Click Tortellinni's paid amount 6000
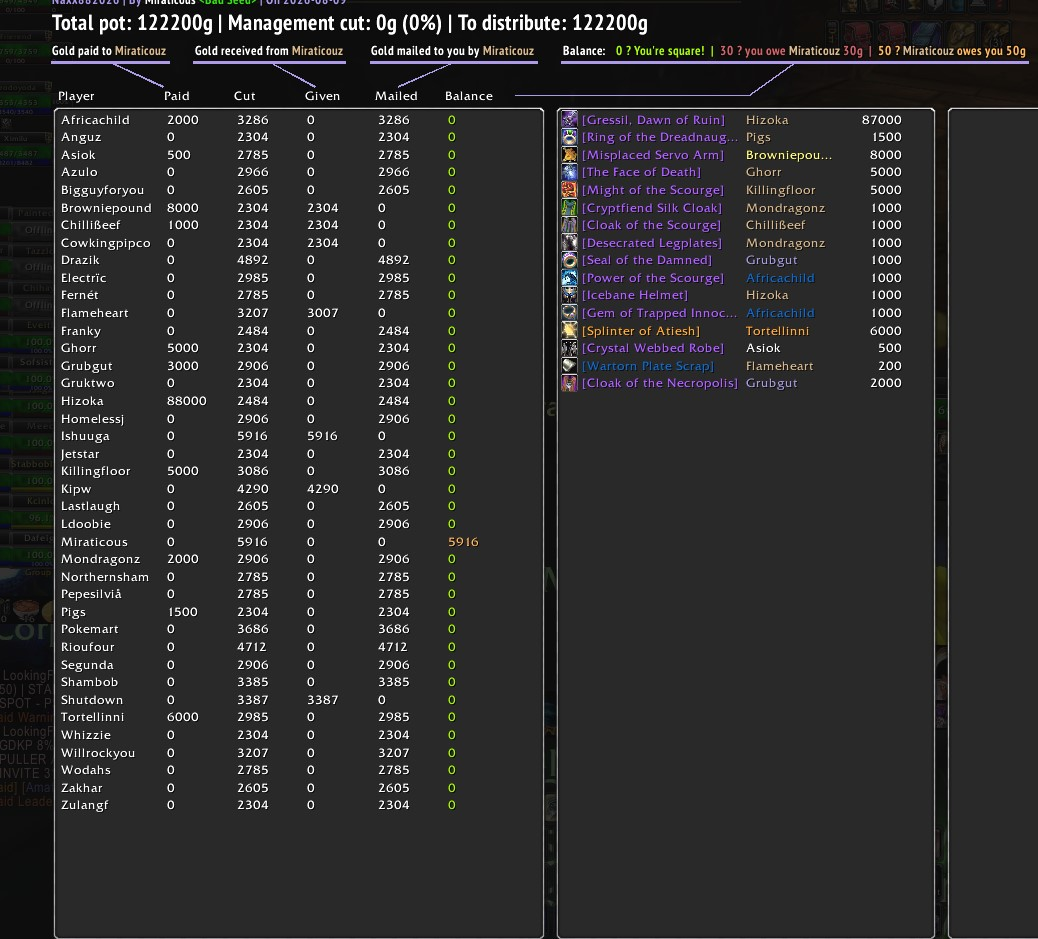 (183, 717)
